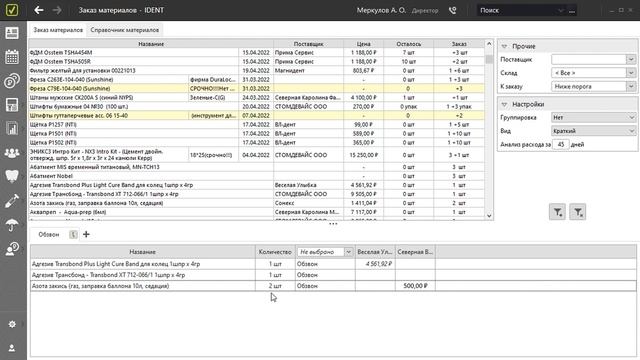Click the Меркулов А. О. user name
The width and height of the screenshot is (640, 360).
(381, 10)
